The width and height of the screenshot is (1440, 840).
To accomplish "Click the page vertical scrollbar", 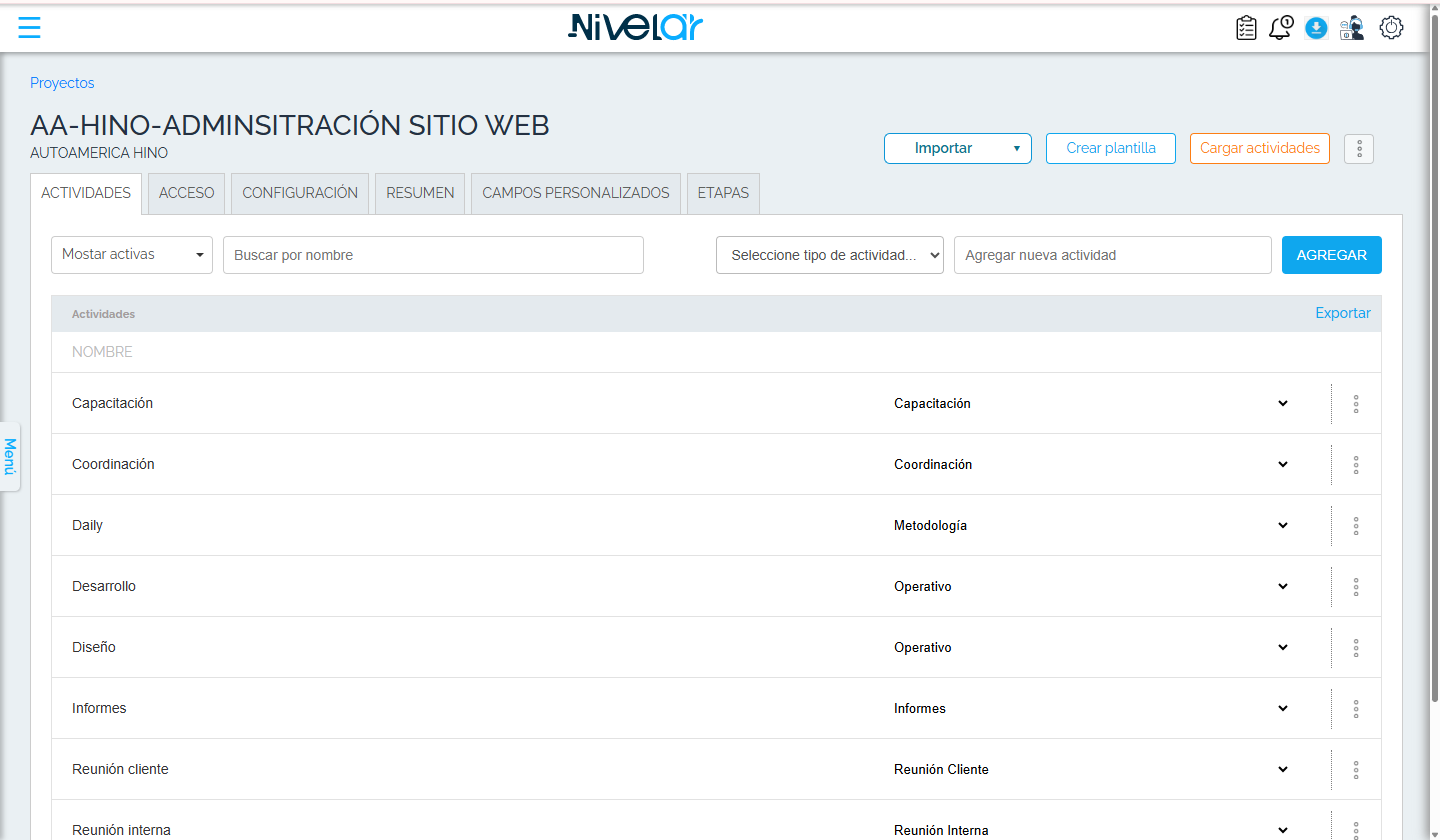I will pyautogui.click(x=1435, y=360).
